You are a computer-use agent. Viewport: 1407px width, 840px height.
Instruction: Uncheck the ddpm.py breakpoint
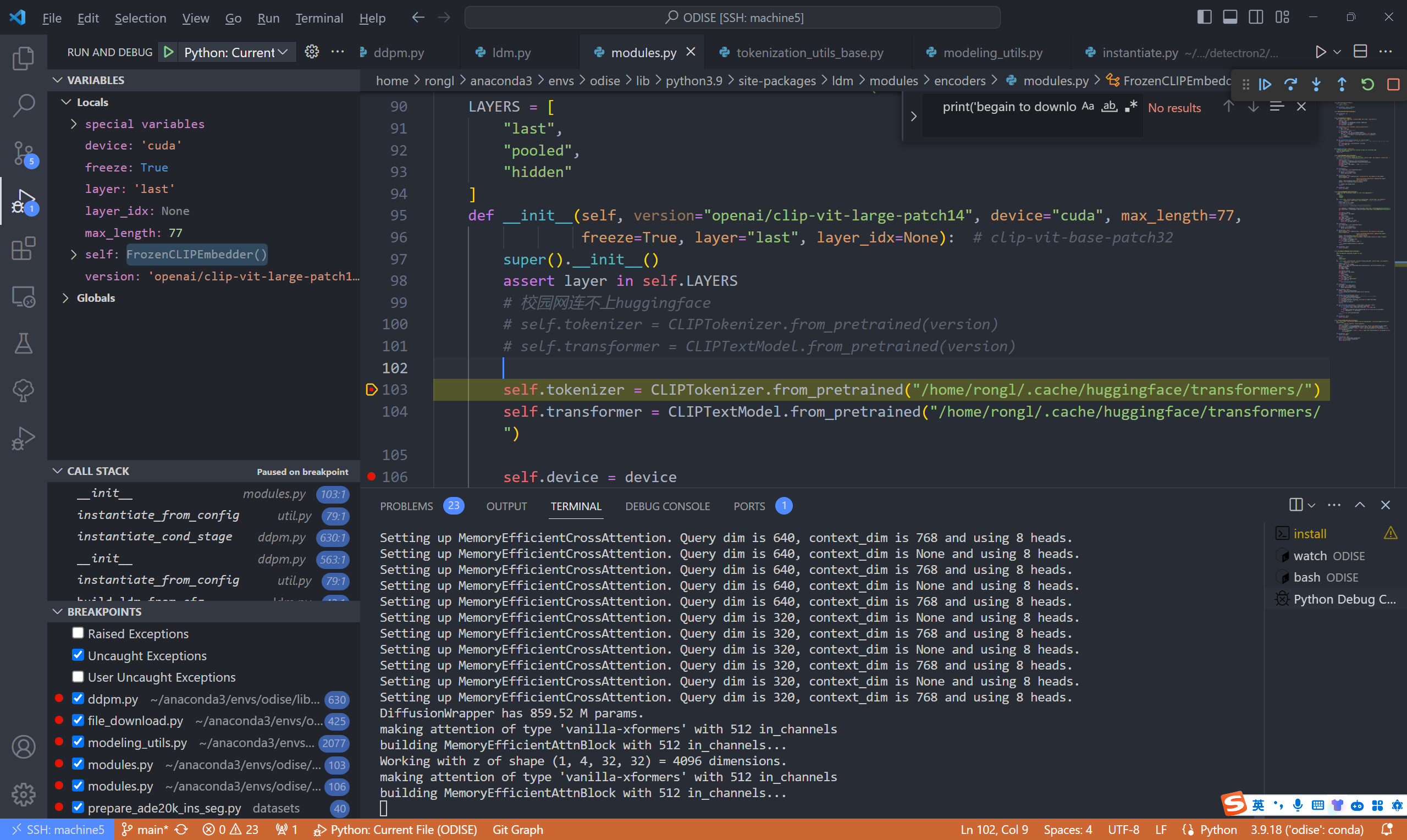pyautogui.click(x=78, y=699)
